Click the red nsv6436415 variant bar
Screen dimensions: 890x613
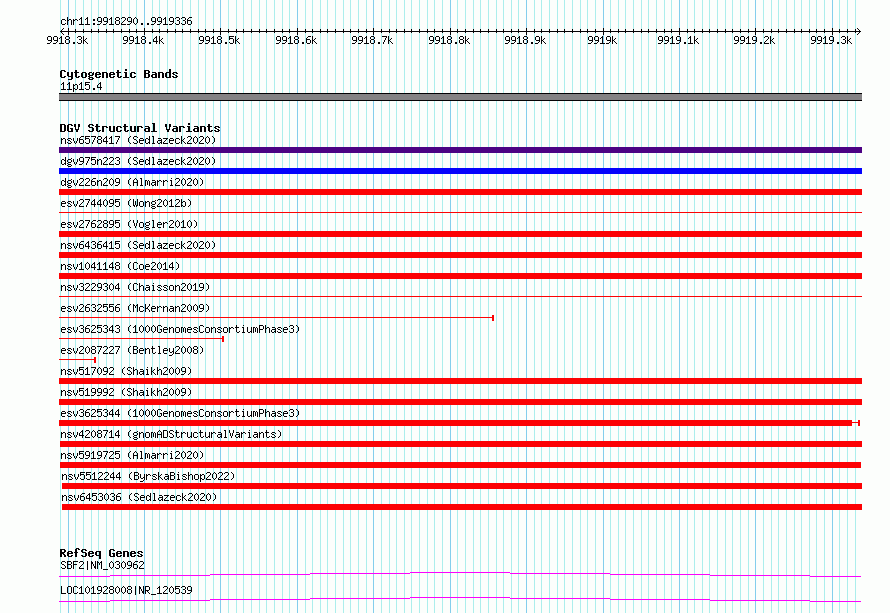click(x=460, y=255)
